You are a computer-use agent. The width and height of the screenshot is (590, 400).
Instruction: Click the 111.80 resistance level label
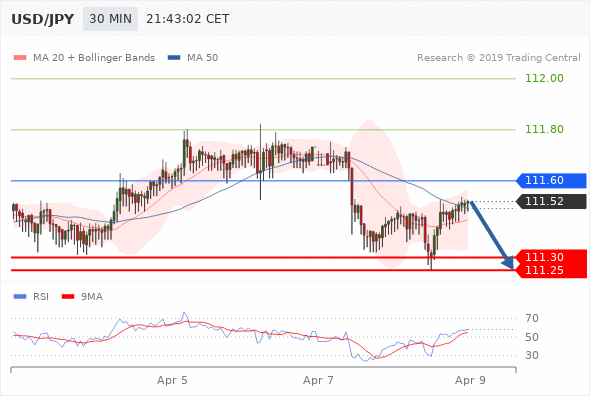[544, 129]
